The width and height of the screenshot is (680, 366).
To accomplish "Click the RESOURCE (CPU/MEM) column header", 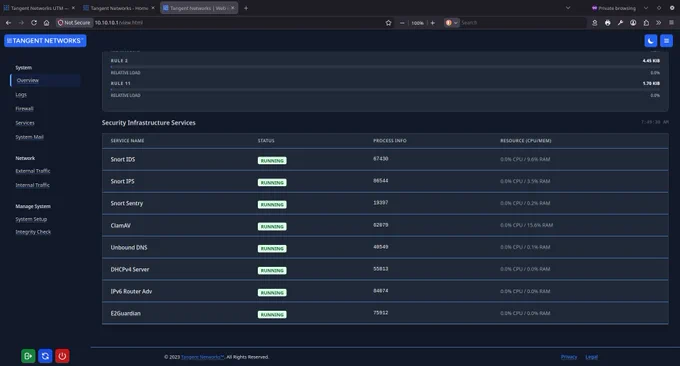I will tap(526, 141).
